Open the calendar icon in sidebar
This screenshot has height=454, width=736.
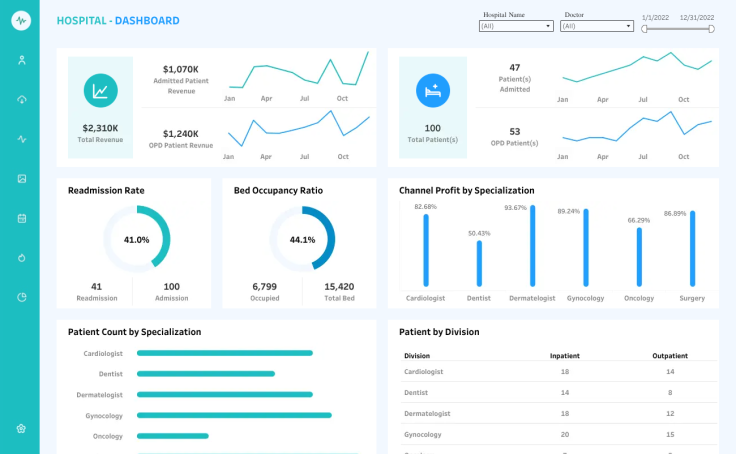point(22,218)
